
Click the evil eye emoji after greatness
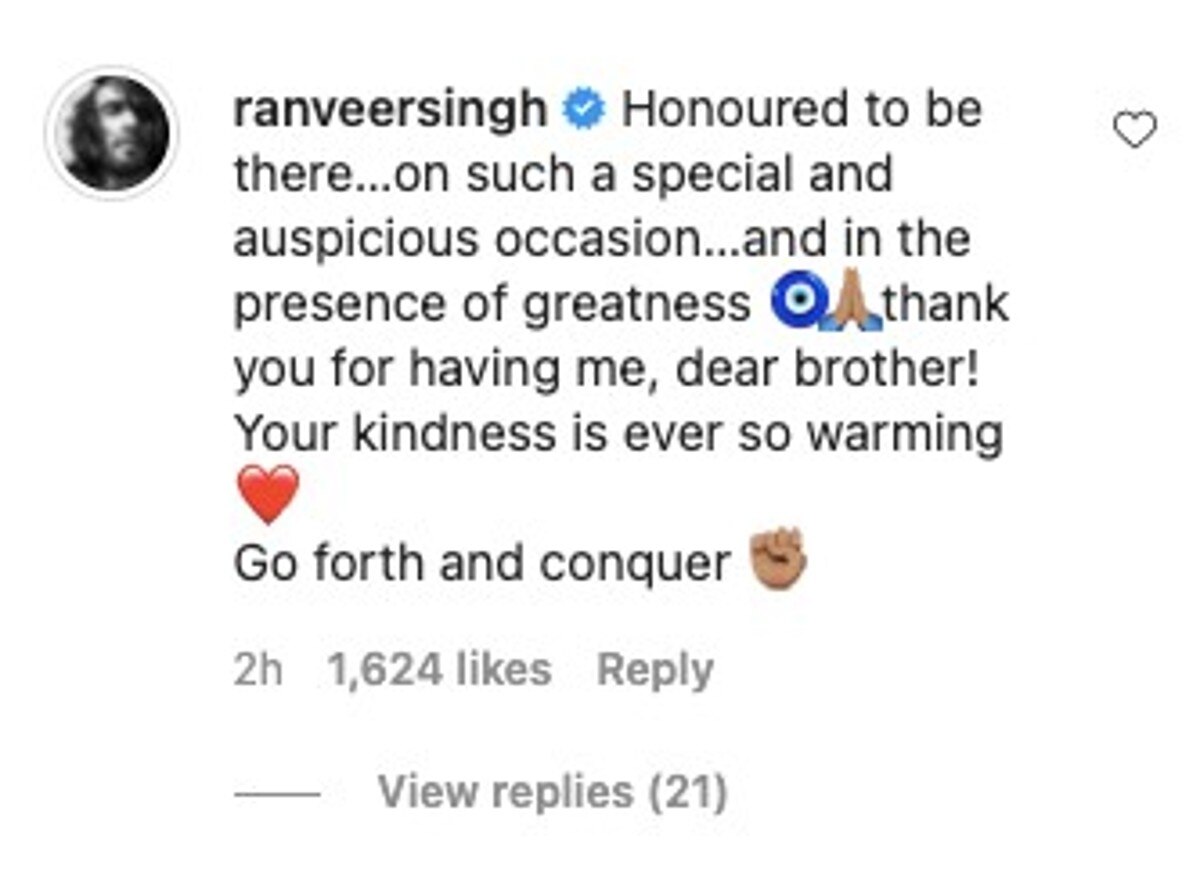click(795, 306)
